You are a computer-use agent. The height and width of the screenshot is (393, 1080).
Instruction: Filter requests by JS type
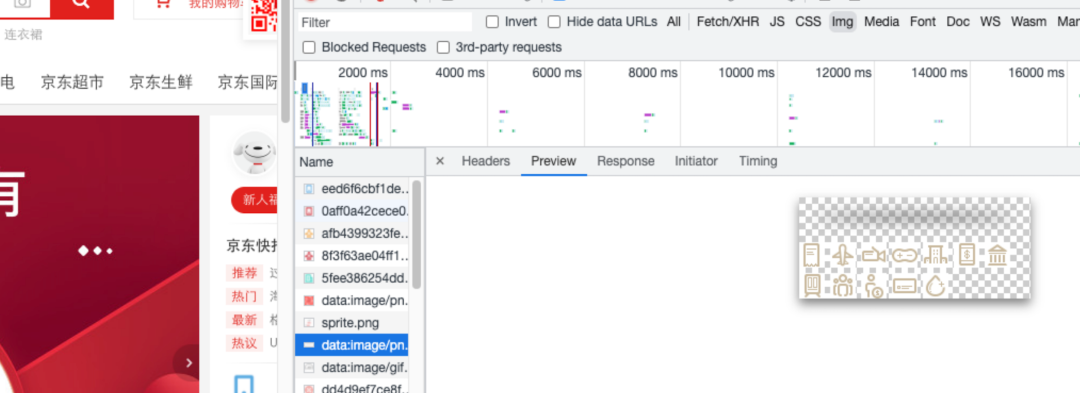pyautogui.click(x=777, y=22)
